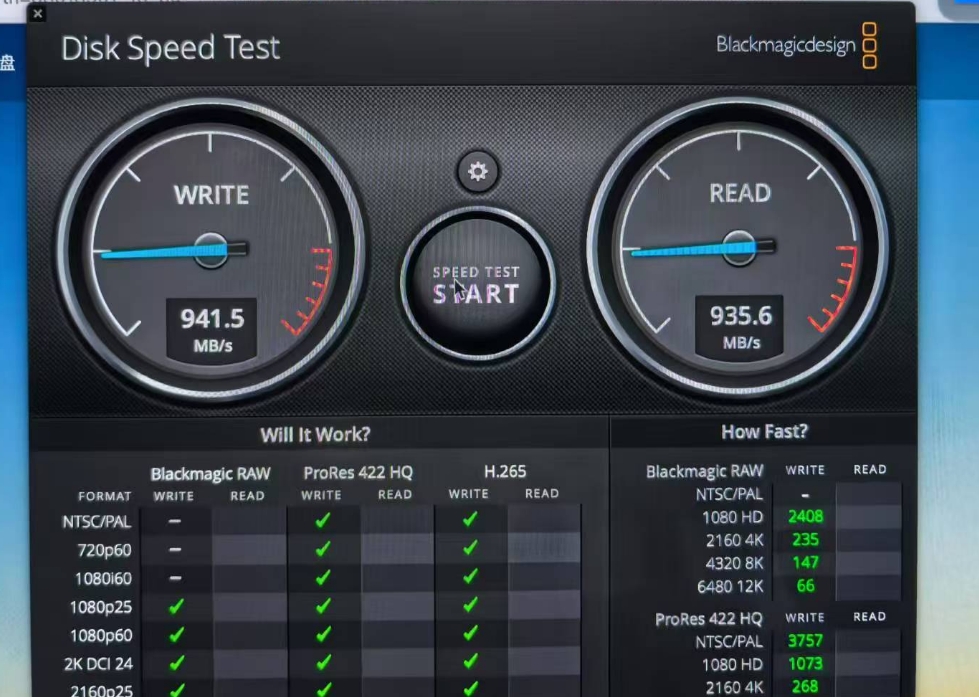Select the 147 write value for 4320 8K
The image size is (979, 697).
(x=805, y=563)
